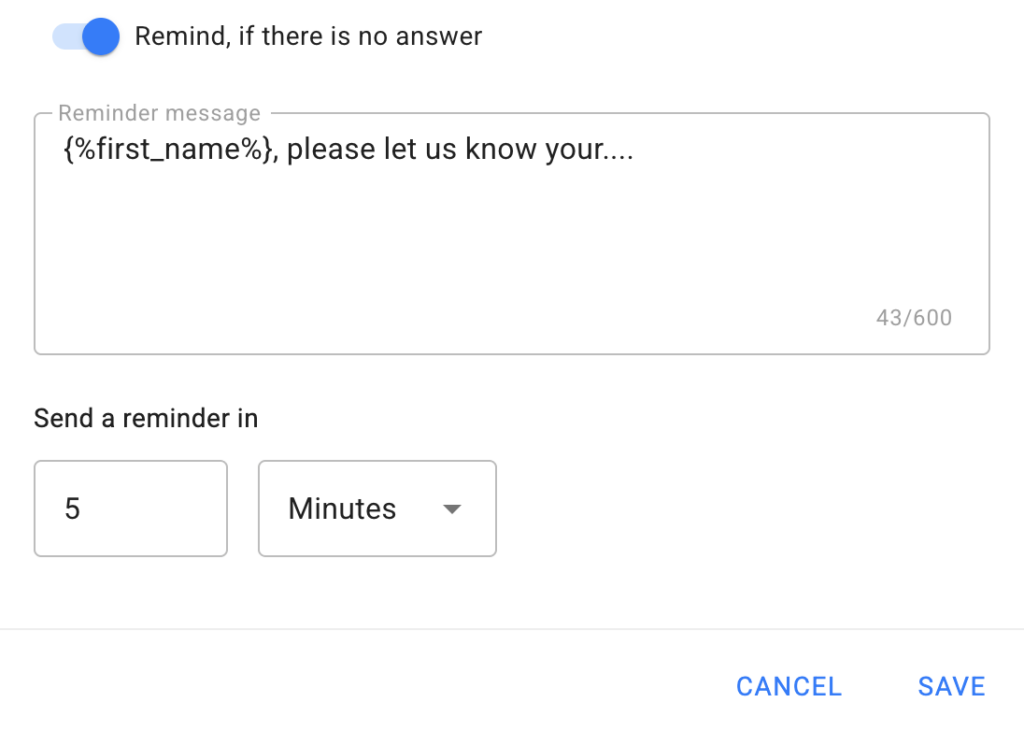Image resolution: width=1024 pixels, height=731 pixels.
Task: Click the dropdown arrow next to Minutes
Action: [x=451, y=509]
